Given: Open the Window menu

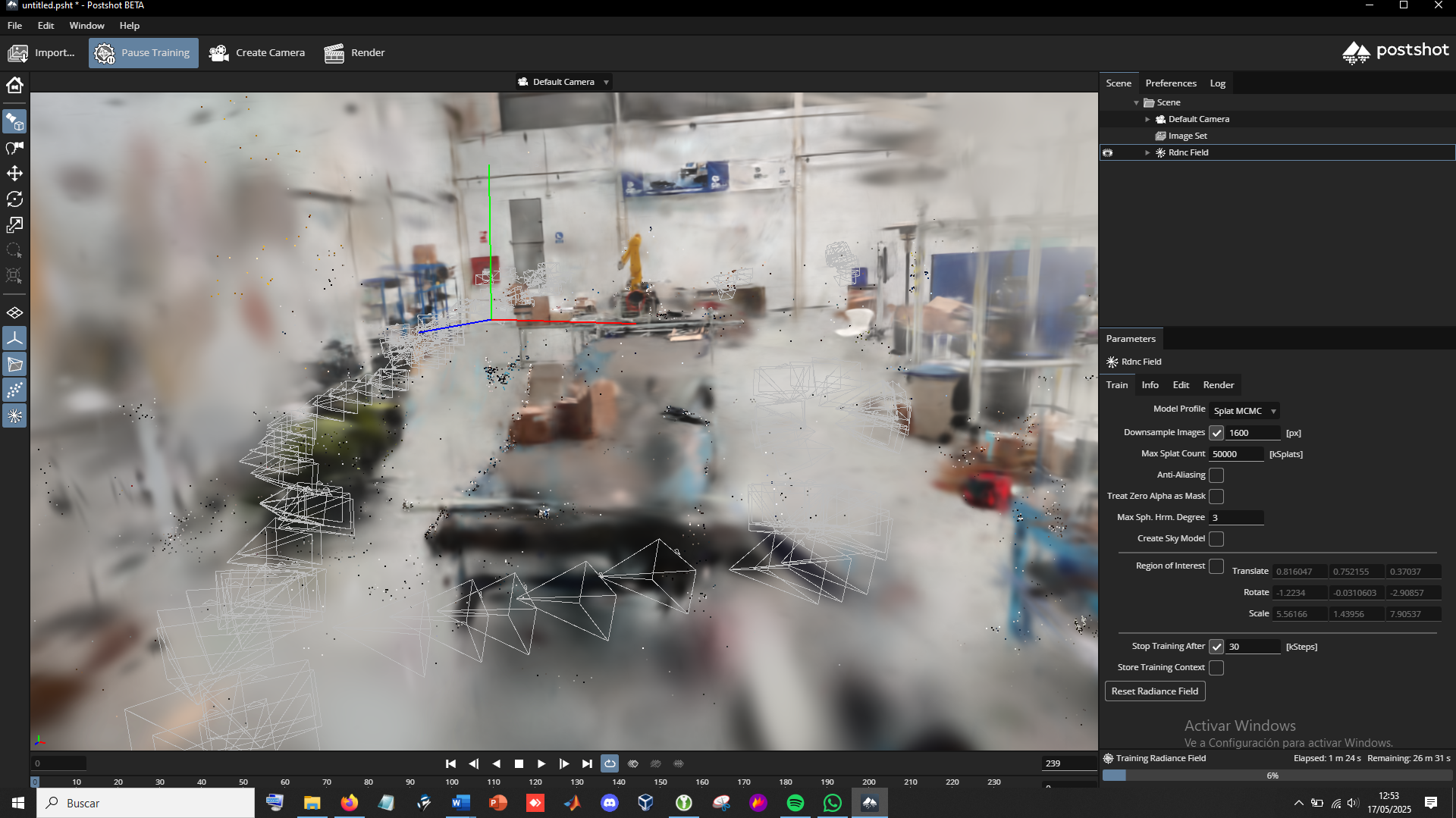Looking at the screenshot, I should pos(86,26).
